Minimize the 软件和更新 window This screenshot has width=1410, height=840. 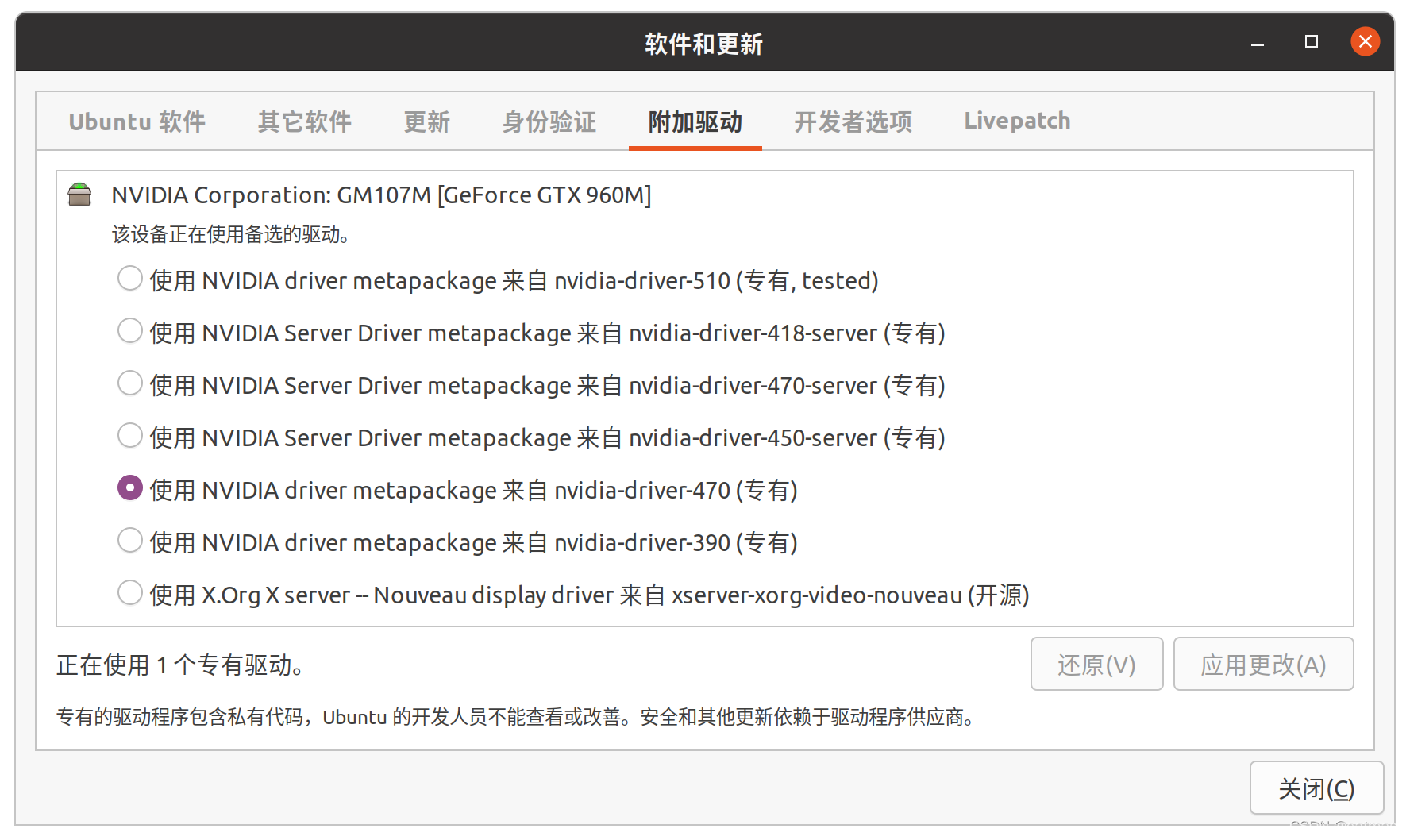(x=1258, y=42)
